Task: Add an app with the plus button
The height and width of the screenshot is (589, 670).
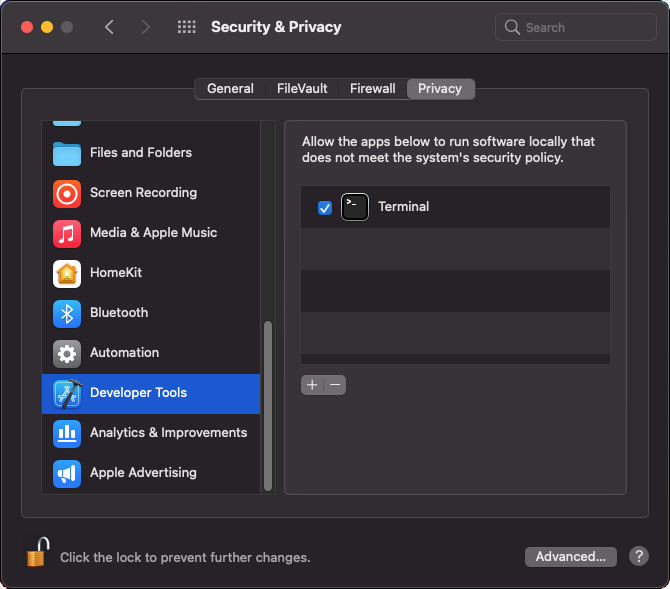Action: [312, 385]
